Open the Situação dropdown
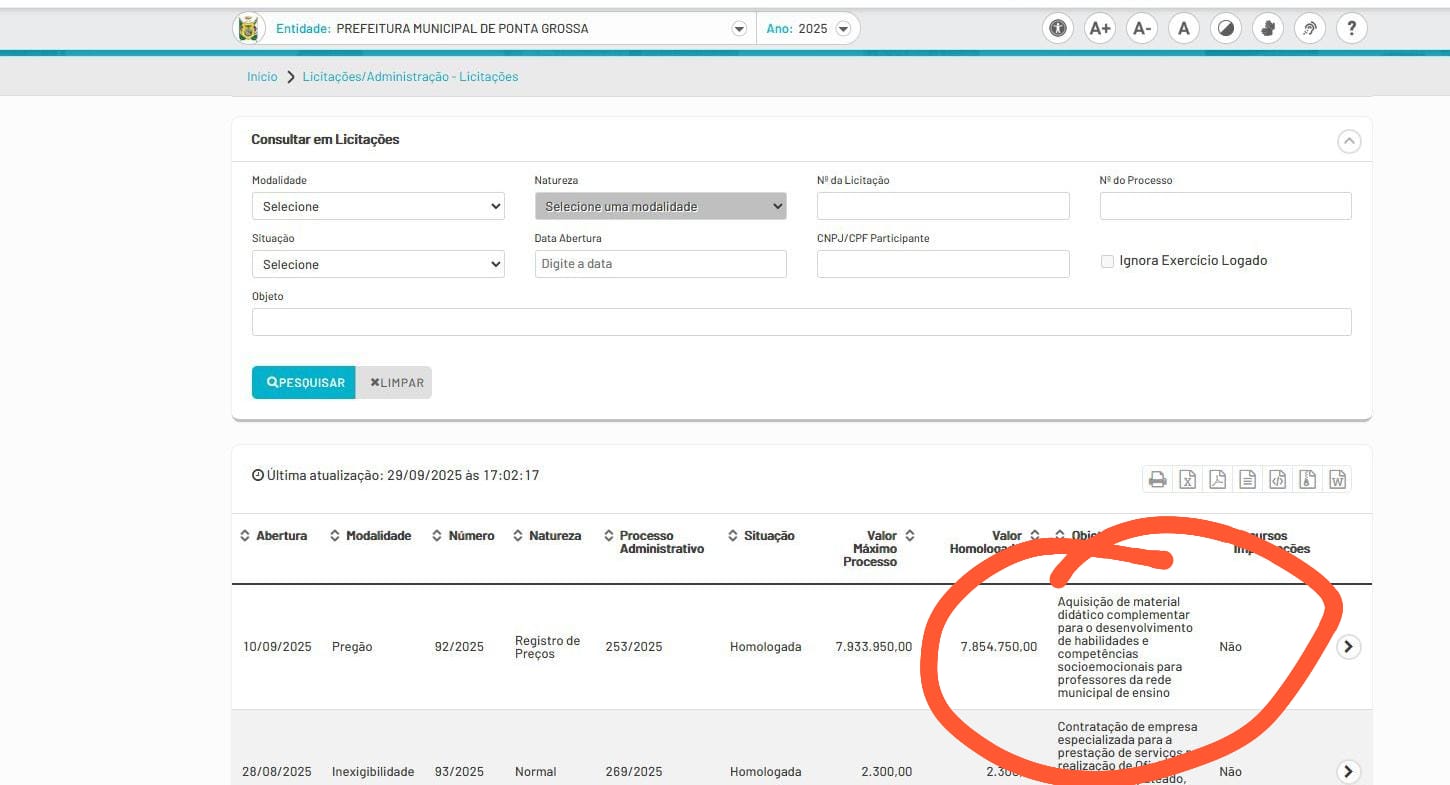The image size is (1450, 785). pyautogui.click(x=378, y=264)
